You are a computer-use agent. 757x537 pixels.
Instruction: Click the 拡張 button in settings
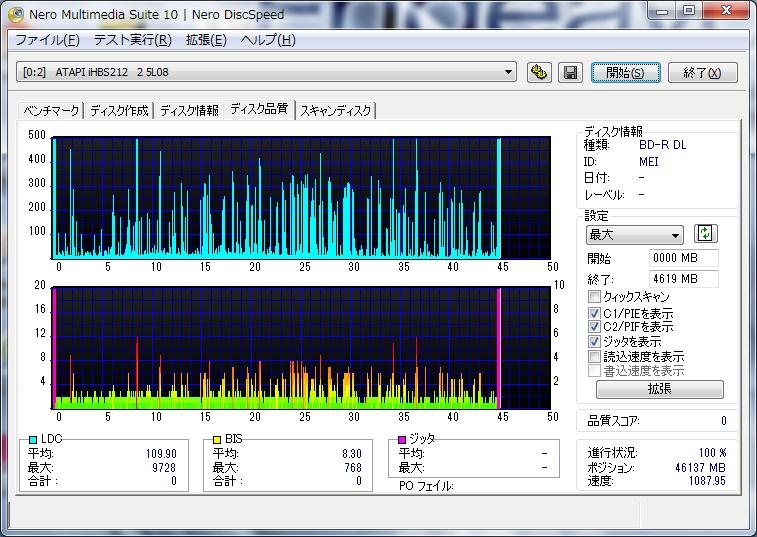click(x=659, y=389)
